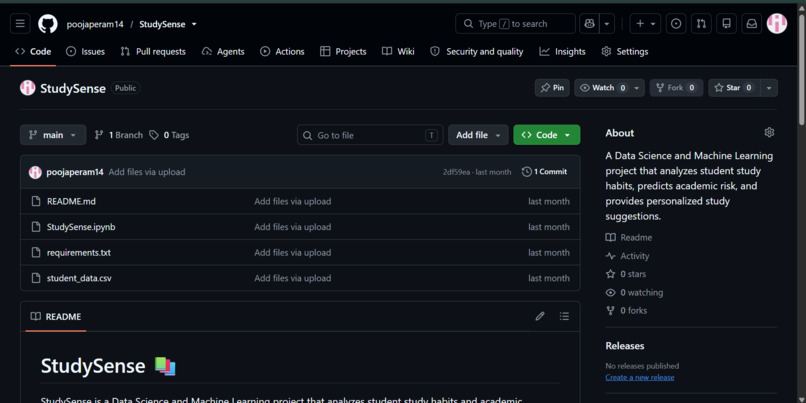Open the issues header icon
806x403 pixels.
[x=676, y=24]
